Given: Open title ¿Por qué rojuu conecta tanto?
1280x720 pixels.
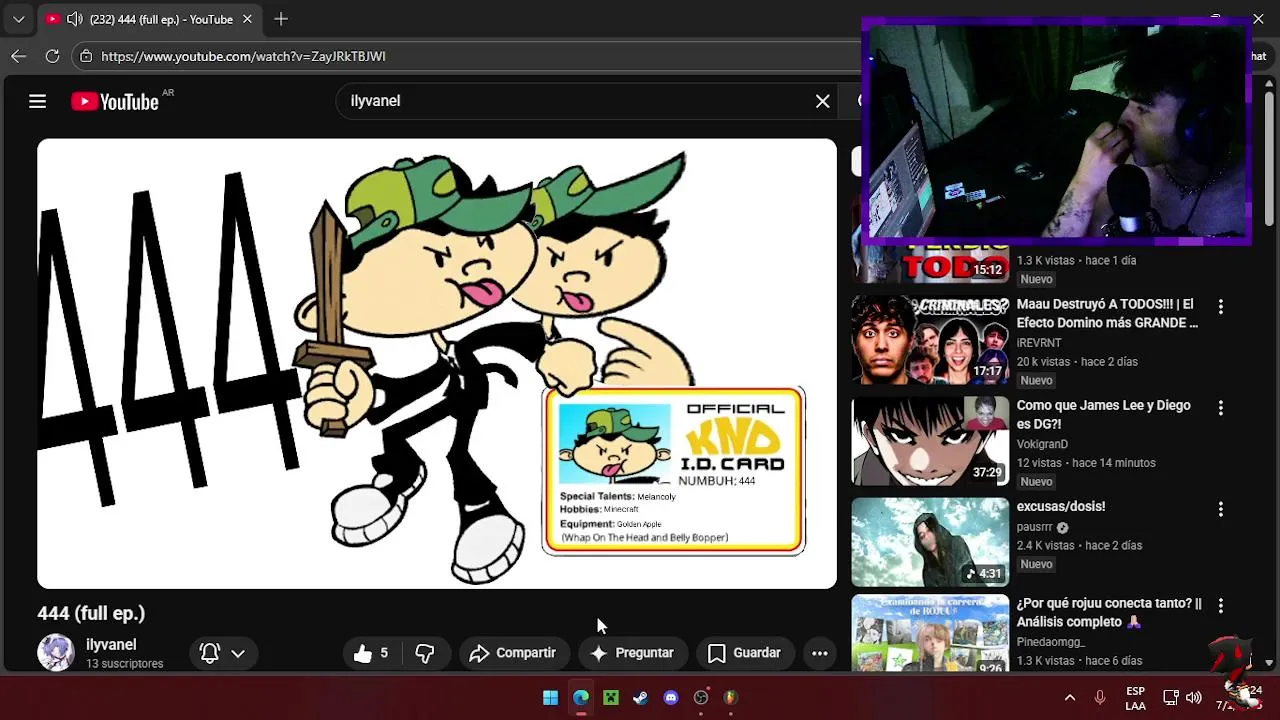Looking at the screenshot, I should click(x=1109, y=612).
